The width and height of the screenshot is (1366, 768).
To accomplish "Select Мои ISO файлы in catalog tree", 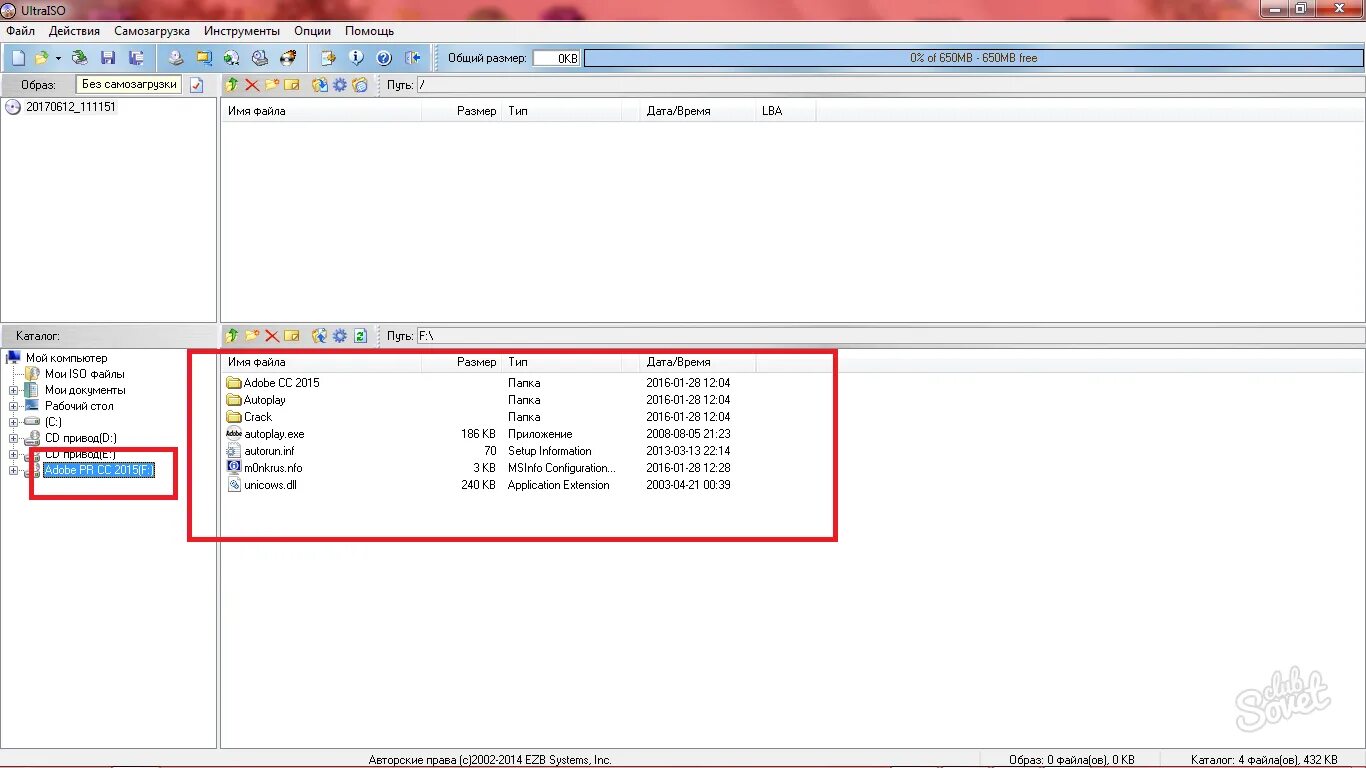I will point(85,374).
